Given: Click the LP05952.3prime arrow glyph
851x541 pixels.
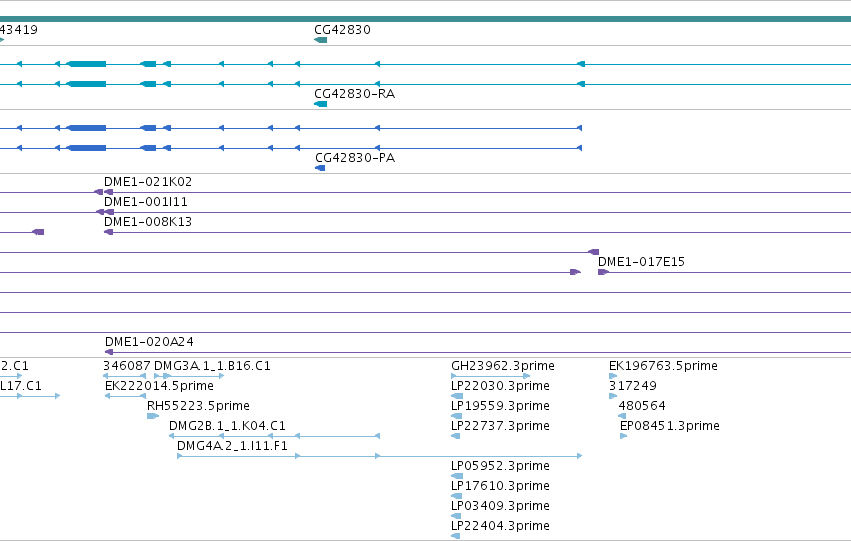Looking at the screenshot, I should pyautogui.click(x=457, y=476).
